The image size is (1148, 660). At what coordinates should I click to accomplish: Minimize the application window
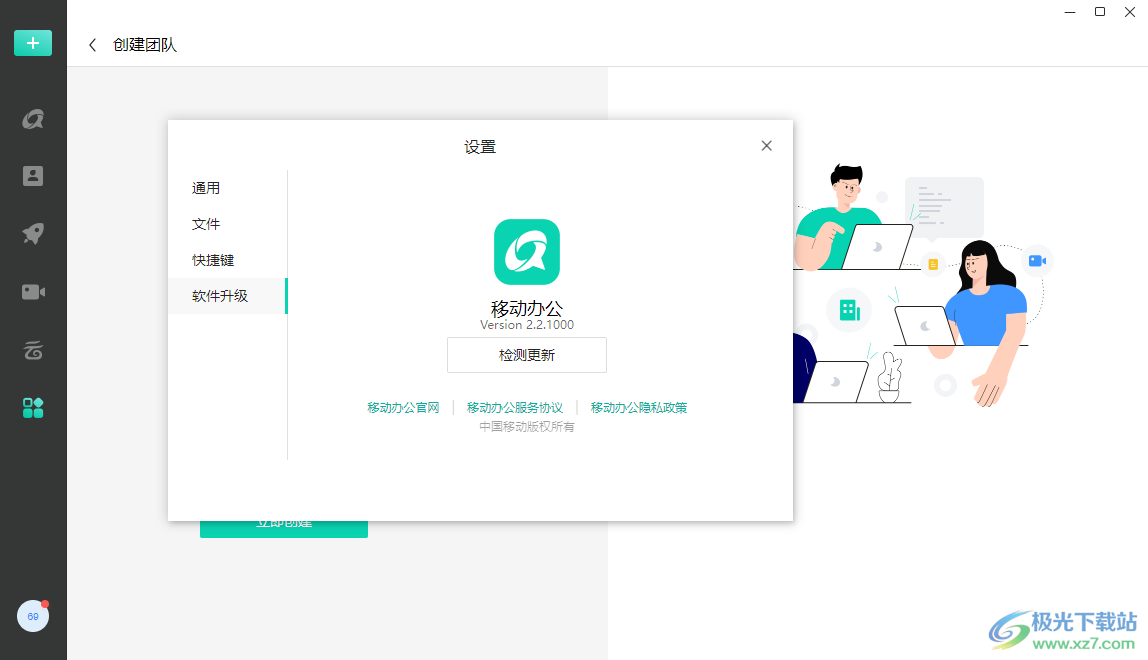click(x=1070, y=12)
